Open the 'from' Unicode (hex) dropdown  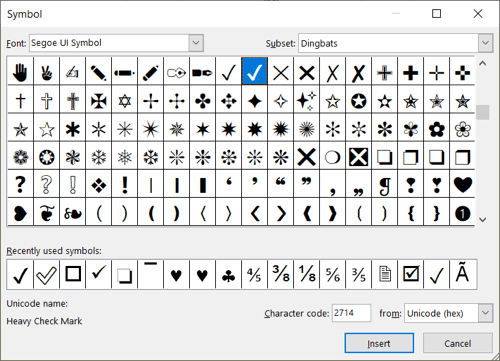point(485,313)
